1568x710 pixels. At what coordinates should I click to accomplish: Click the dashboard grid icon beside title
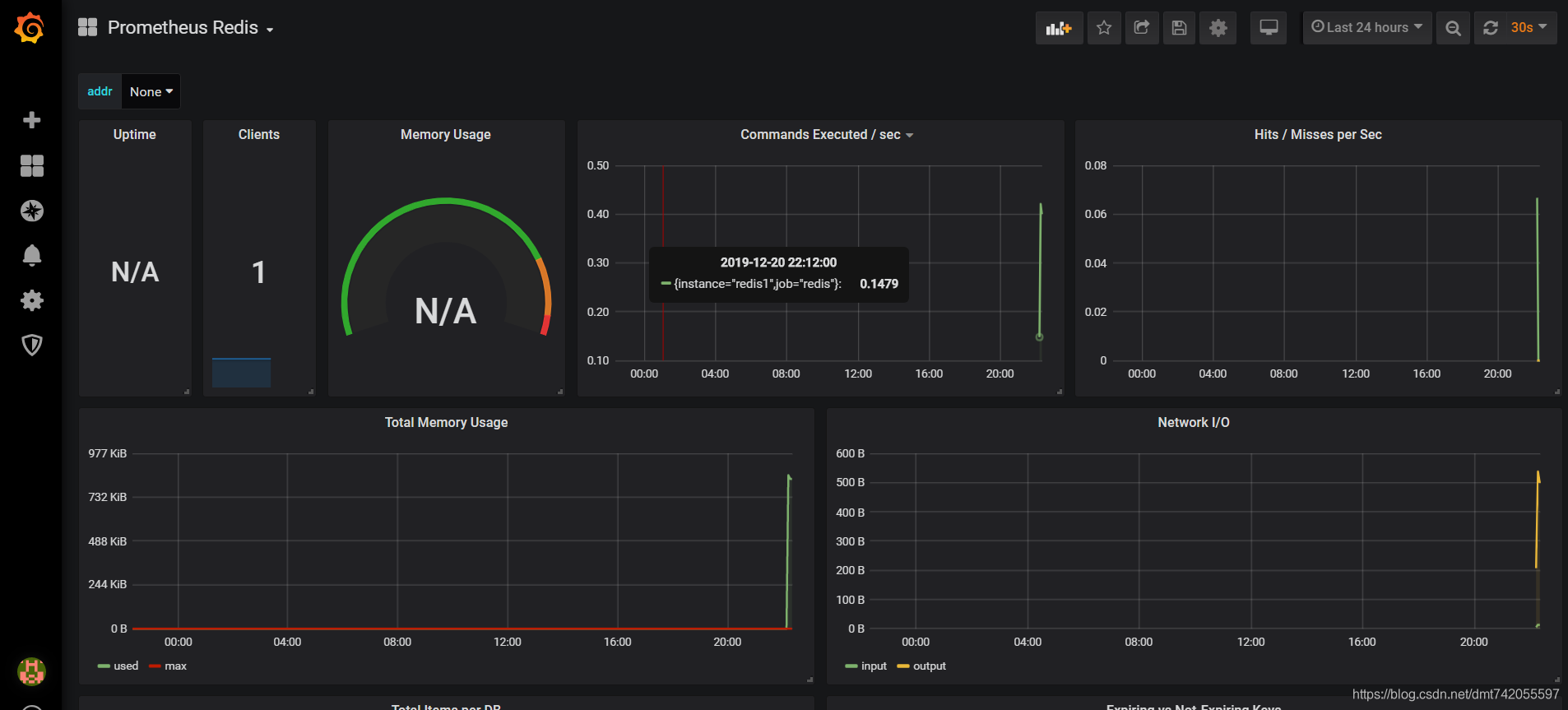coord(87,27)
